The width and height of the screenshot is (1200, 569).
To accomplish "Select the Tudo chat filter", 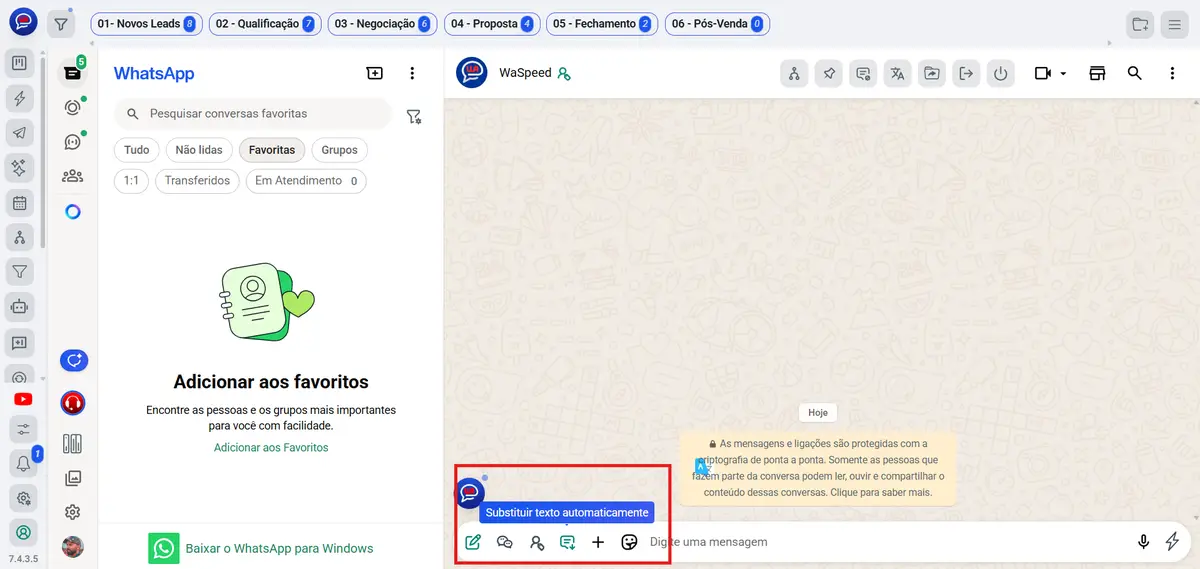I will 137,150.
